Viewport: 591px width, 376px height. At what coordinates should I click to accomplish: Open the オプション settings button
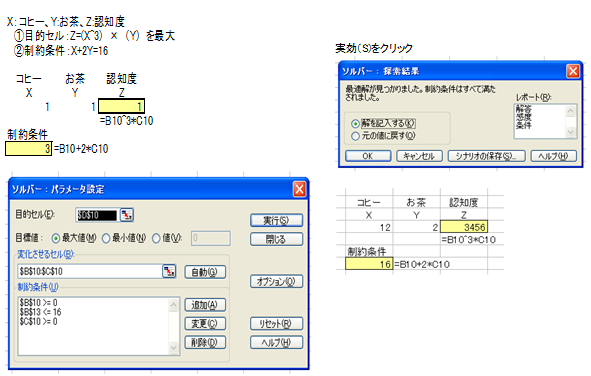(x=276, y=281)
